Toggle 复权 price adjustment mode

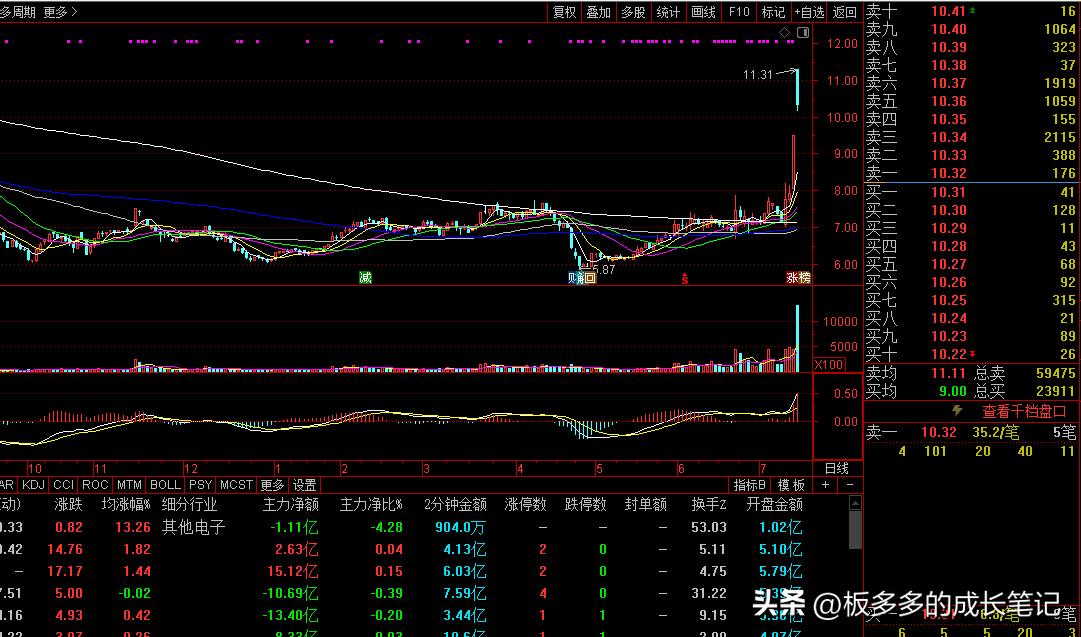(x=565, y=12)
